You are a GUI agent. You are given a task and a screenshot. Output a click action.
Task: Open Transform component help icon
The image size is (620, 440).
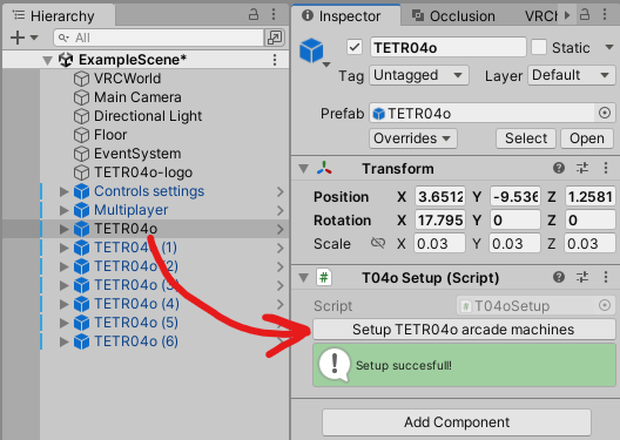pyautogui.click(x=559, y=168)
